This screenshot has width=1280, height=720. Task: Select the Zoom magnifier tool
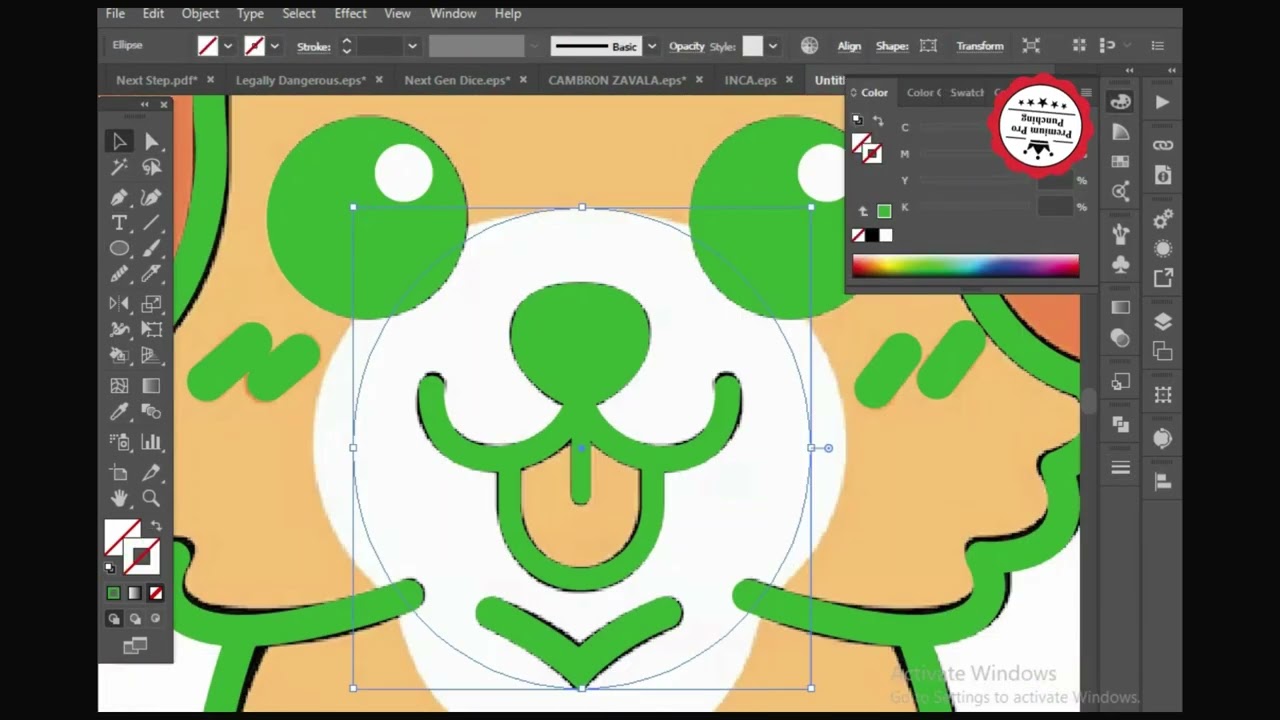click(152, 498)
